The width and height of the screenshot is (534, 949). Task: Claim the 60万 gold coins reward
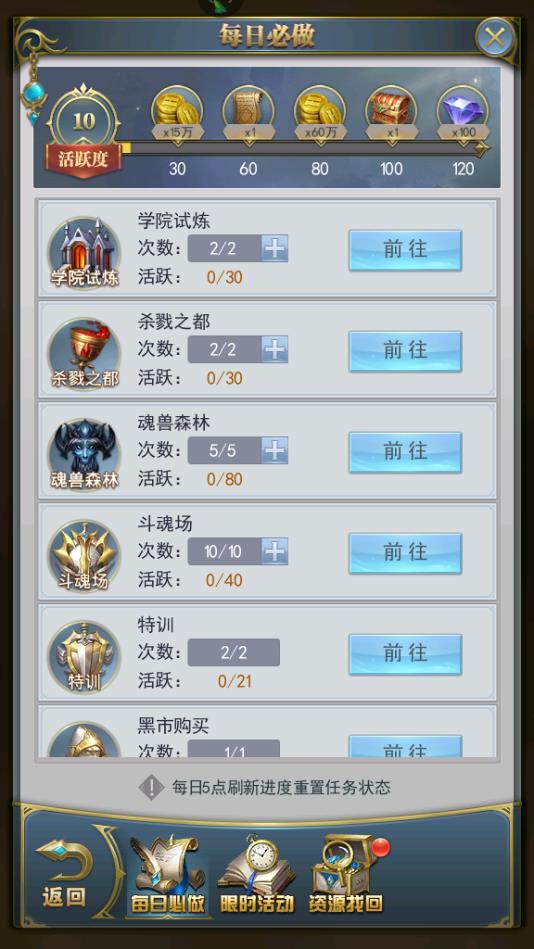pos(320,114)
